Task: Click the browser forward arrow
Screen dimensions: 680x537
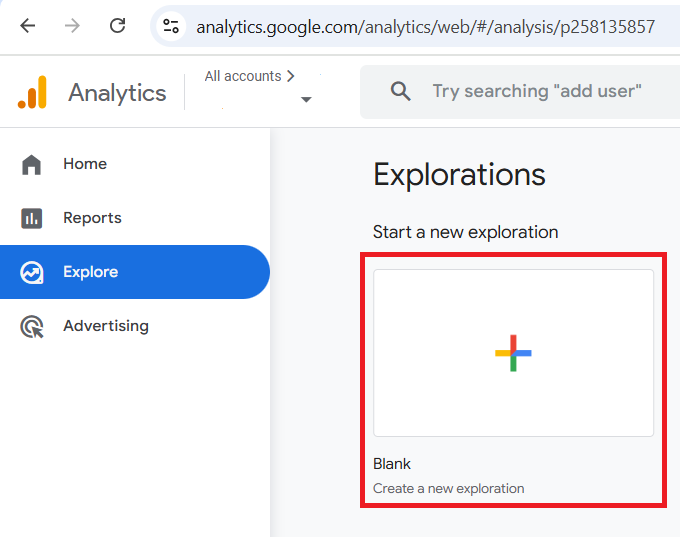Action: point(72,26)
